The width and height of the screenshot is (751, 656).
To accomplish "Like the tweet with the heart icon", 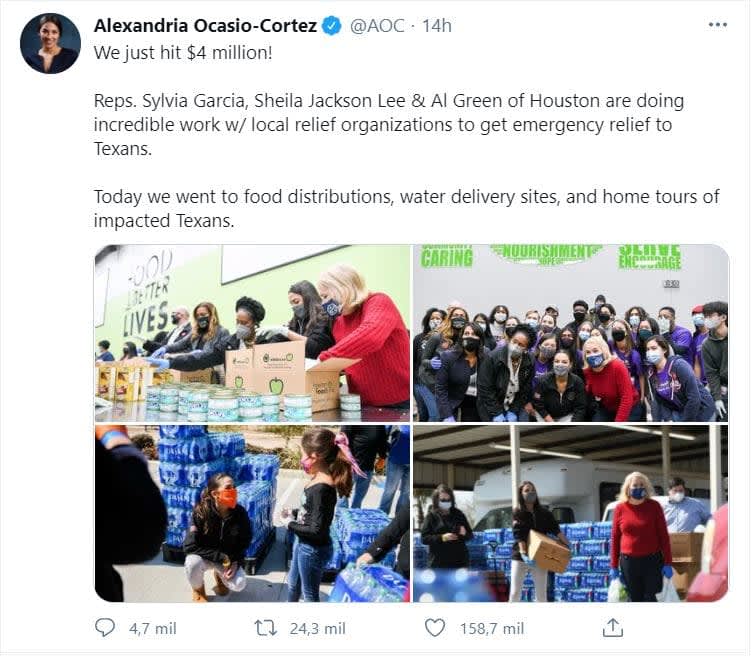I will tap(435, 628).
